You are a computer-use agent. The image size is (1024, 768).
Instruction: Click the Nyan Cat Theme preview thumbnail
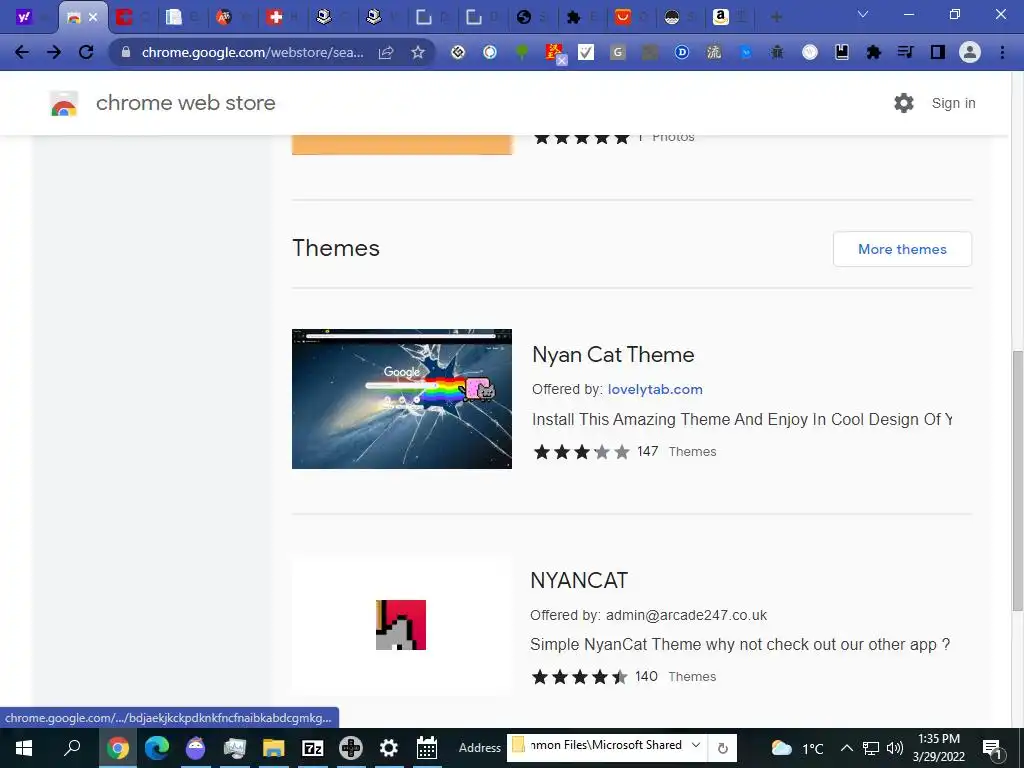pos(402,398)
